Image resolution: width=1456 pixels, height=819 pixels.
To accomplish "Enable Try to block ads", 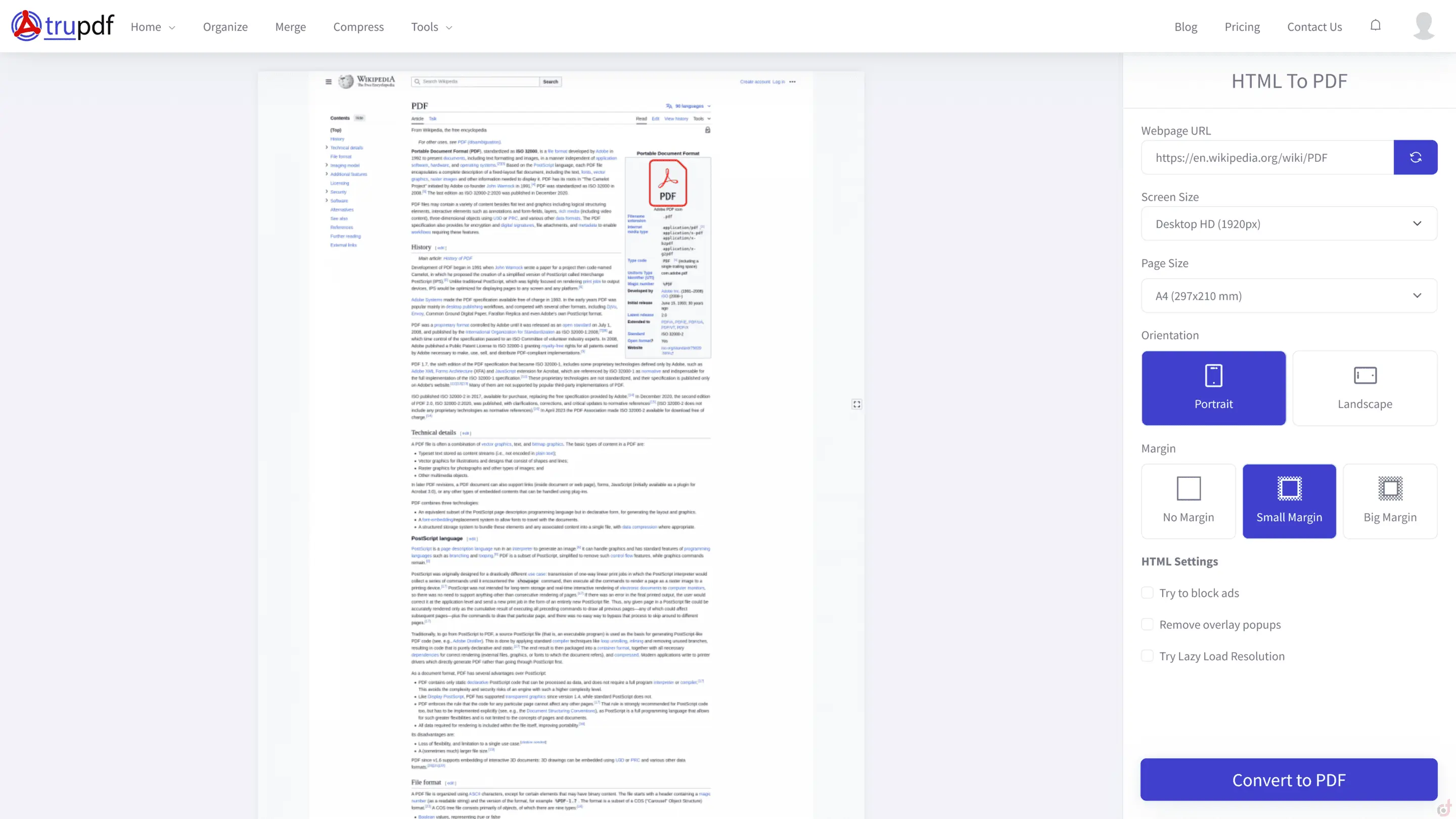I will coord(1148,593).
